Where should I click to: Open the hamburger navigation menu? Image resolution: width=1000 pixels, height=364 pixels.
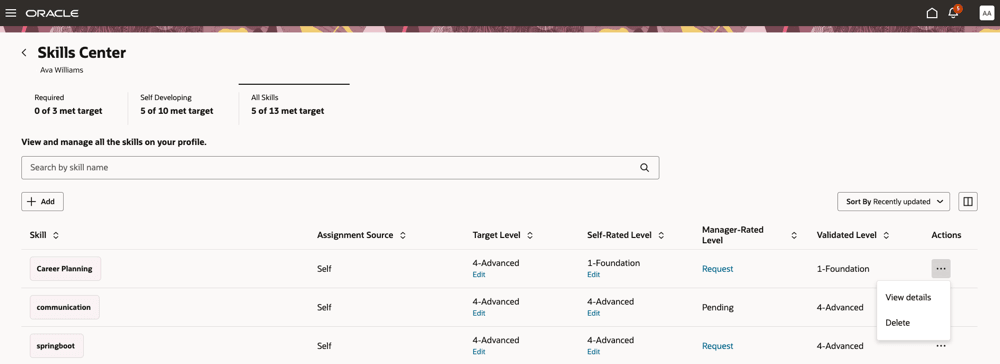[x=11, y=13]
